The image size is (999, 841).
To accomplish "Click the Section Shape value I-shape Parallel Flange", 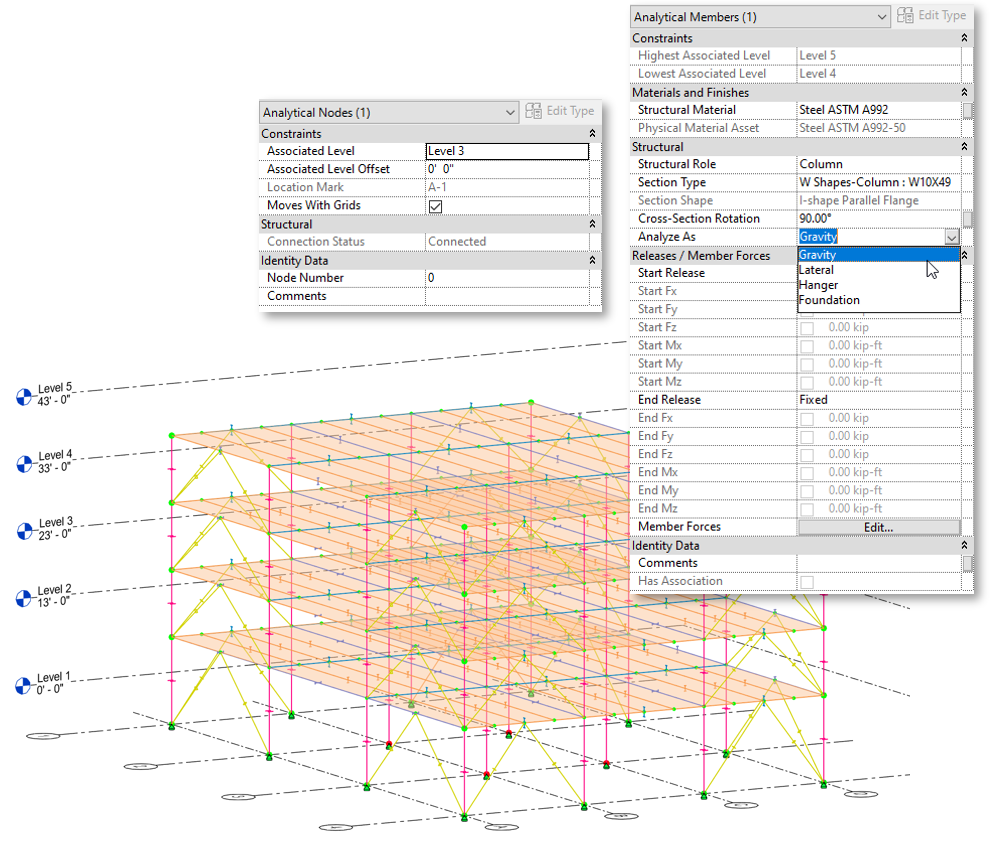I will [859, 201].
